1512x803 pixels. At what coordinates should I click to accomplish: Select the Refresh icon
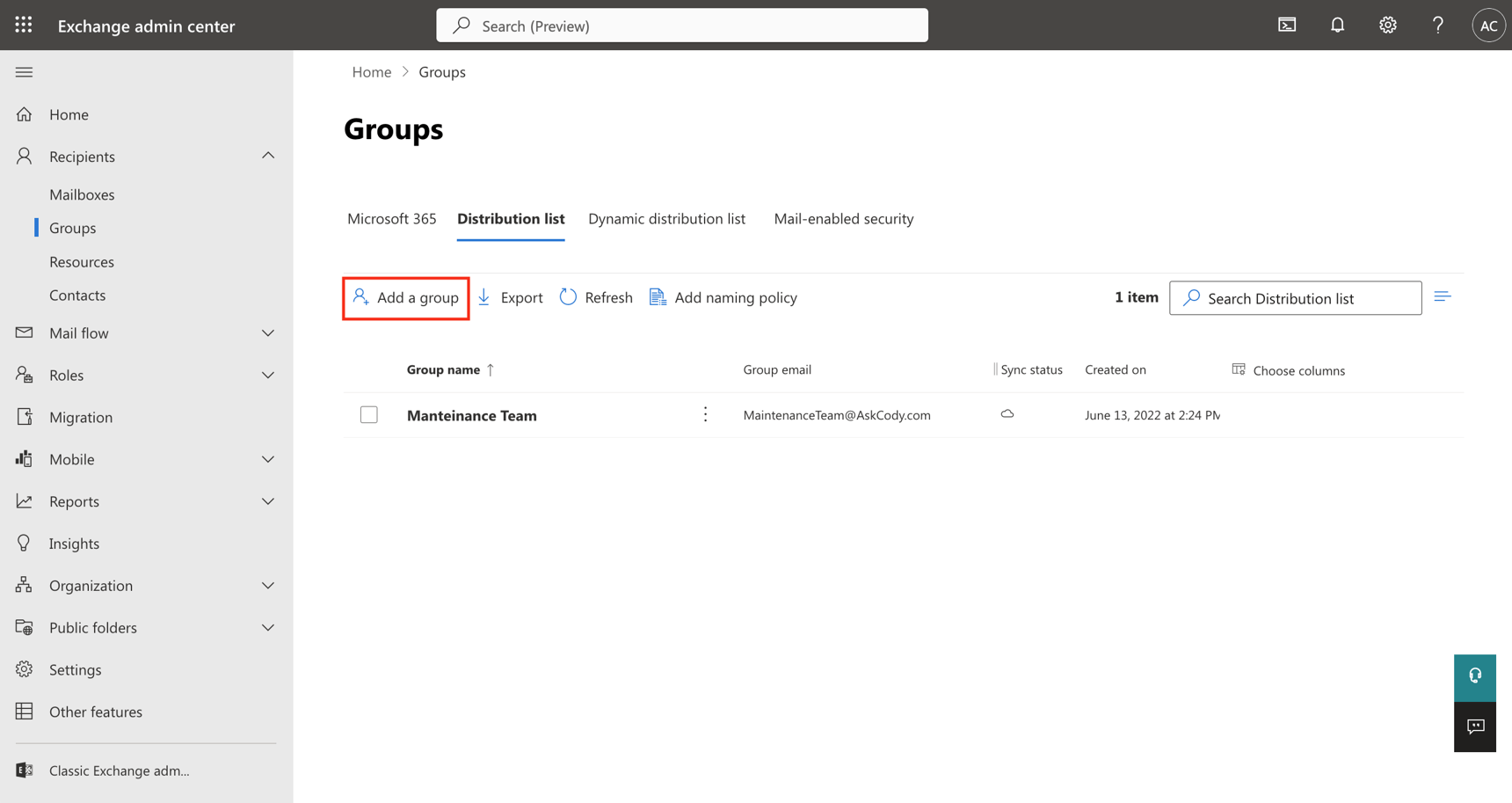(x=568, y=296)
